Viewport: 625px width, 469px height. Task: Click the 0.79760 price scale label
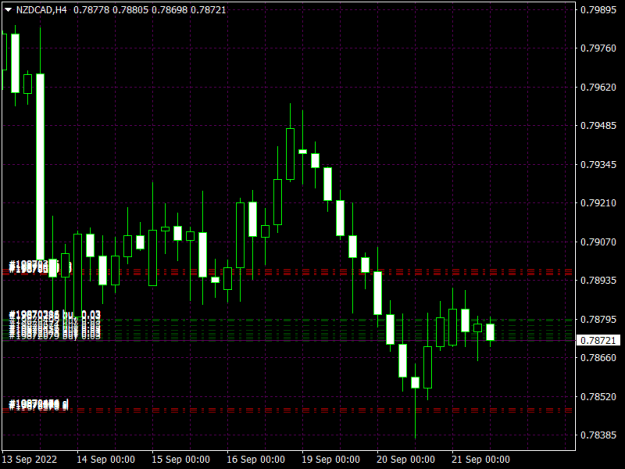point(598,48)
